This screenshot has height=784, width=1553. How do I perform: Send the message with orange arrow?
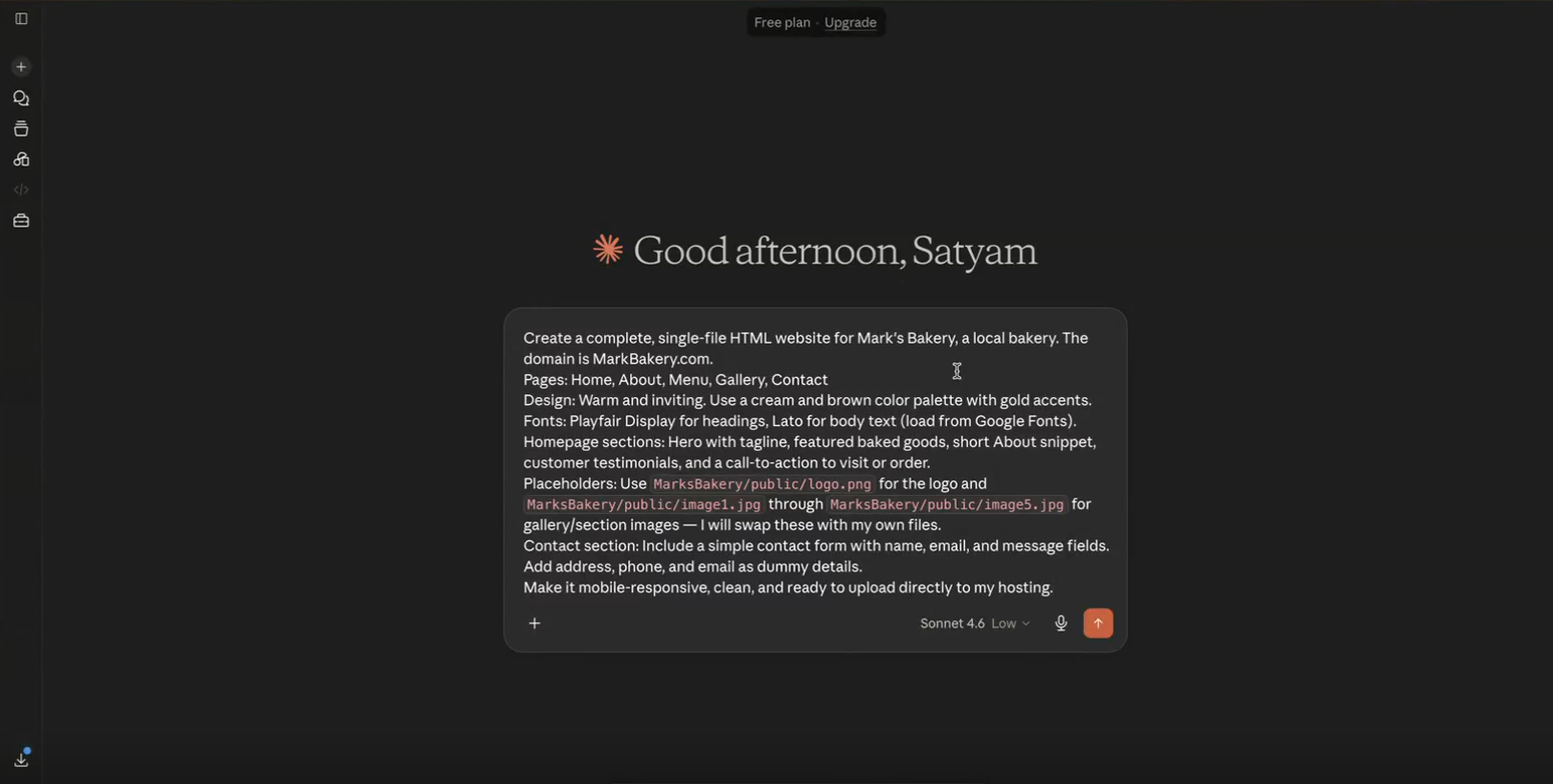[x=1098, y=623]
